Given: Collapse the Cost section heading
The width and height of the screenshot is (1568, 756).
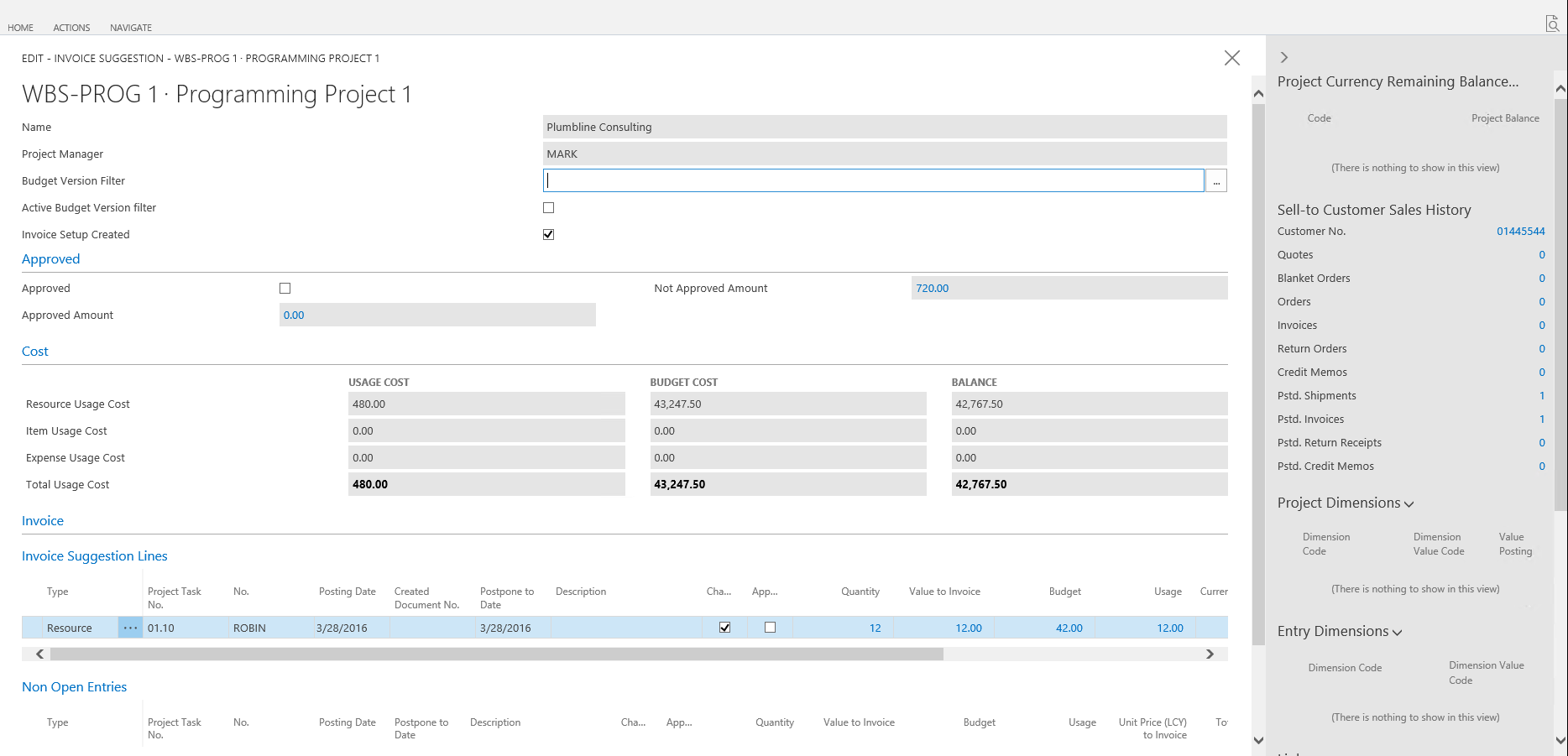Looking at the screenshot, I should pos(35,352).
